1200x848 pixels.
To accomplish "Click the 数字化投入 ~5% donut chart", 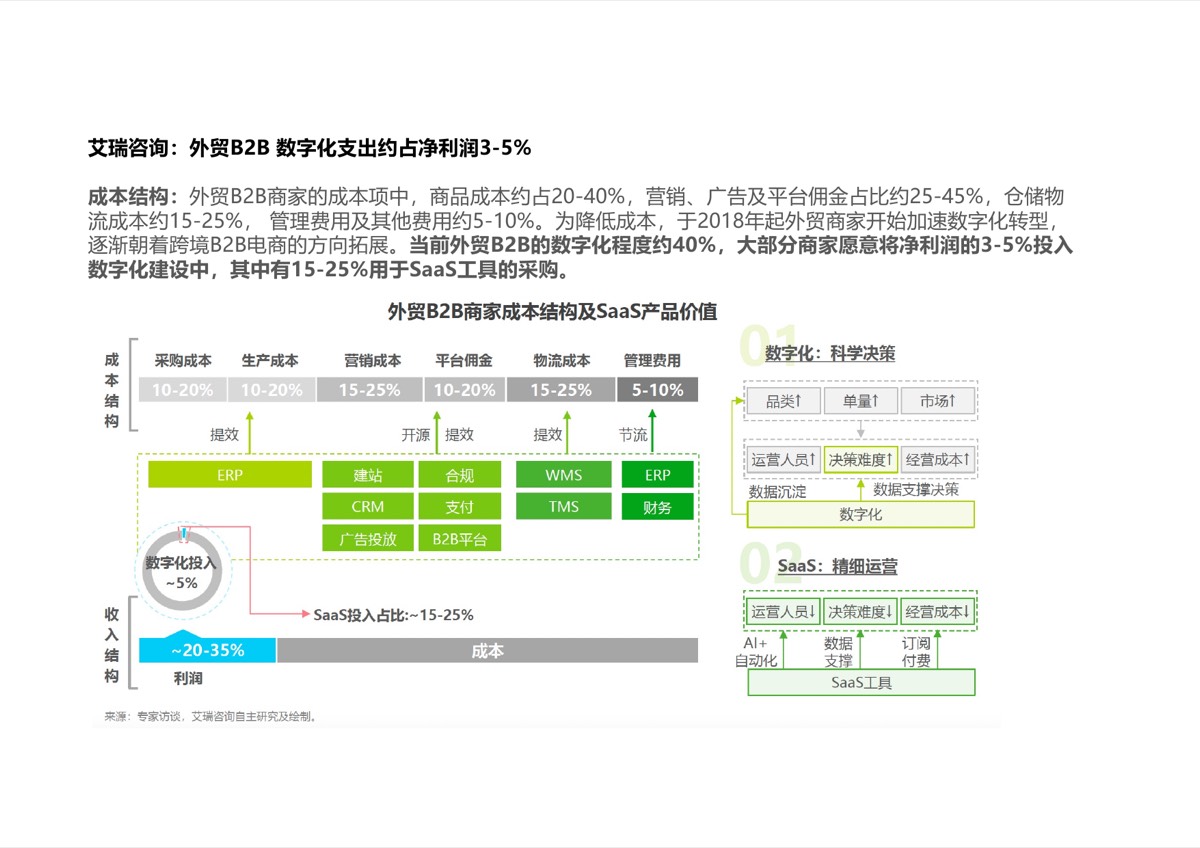I will (181, 572).
